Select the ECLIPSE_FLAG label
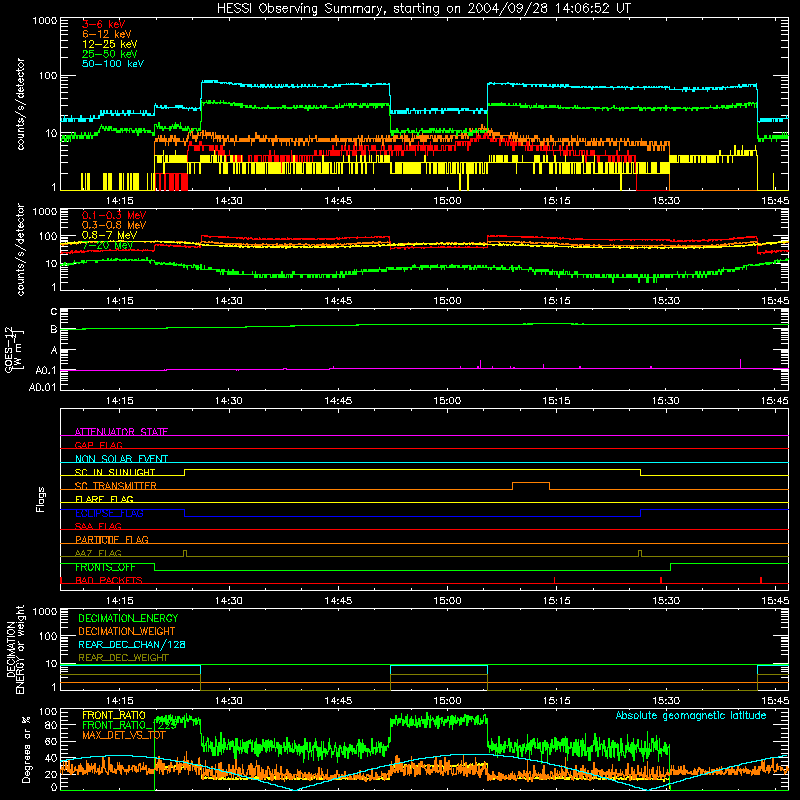The width and height of the screenshot is (800, 800). [x=109, y=513]
